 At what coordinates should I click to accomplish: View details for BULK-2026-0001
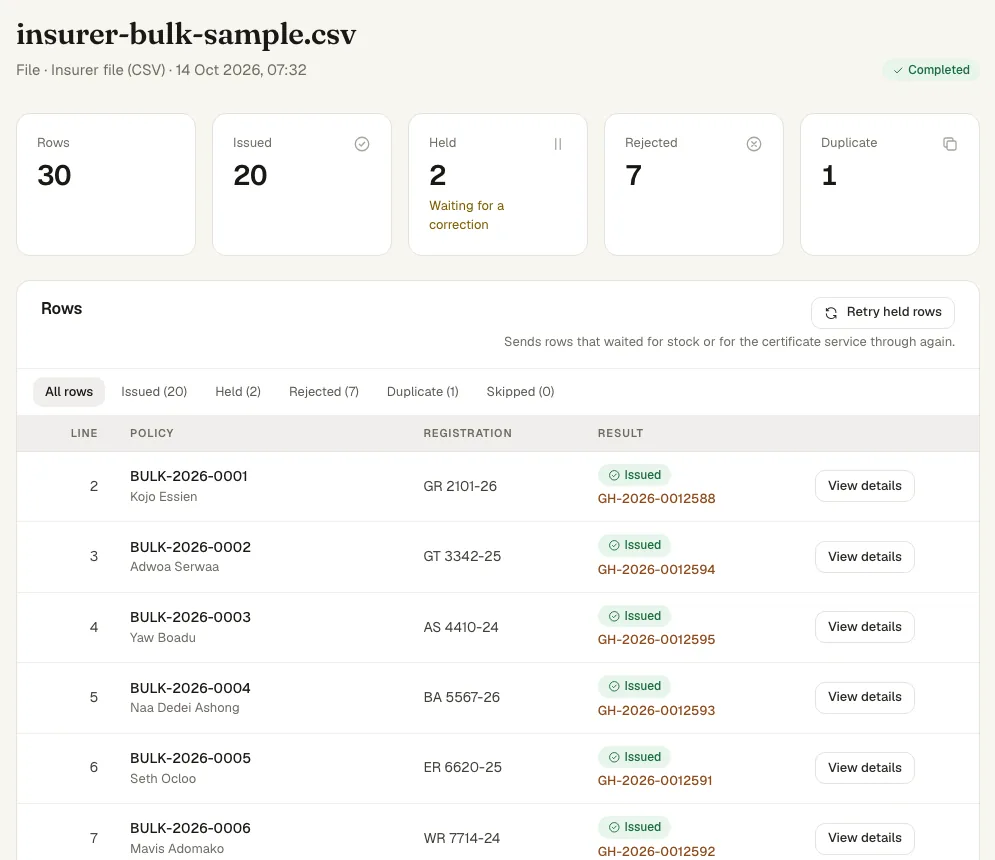pos(864,486)
